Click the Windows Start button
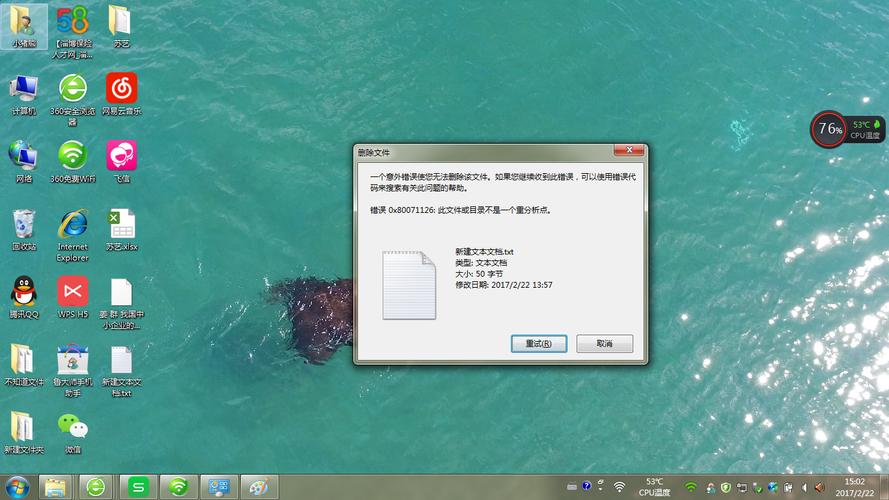Viewport: 889px width, 500px height. coord(18,486)
